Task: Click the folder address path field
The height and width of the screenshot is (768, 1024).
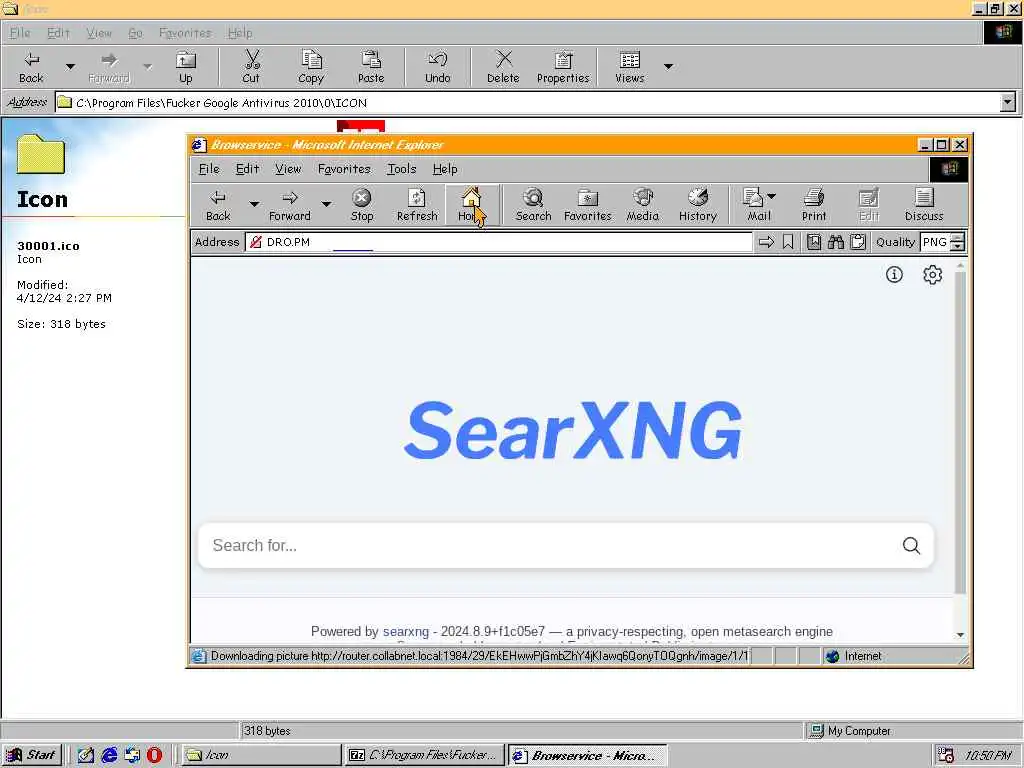Action: (528, 103)
